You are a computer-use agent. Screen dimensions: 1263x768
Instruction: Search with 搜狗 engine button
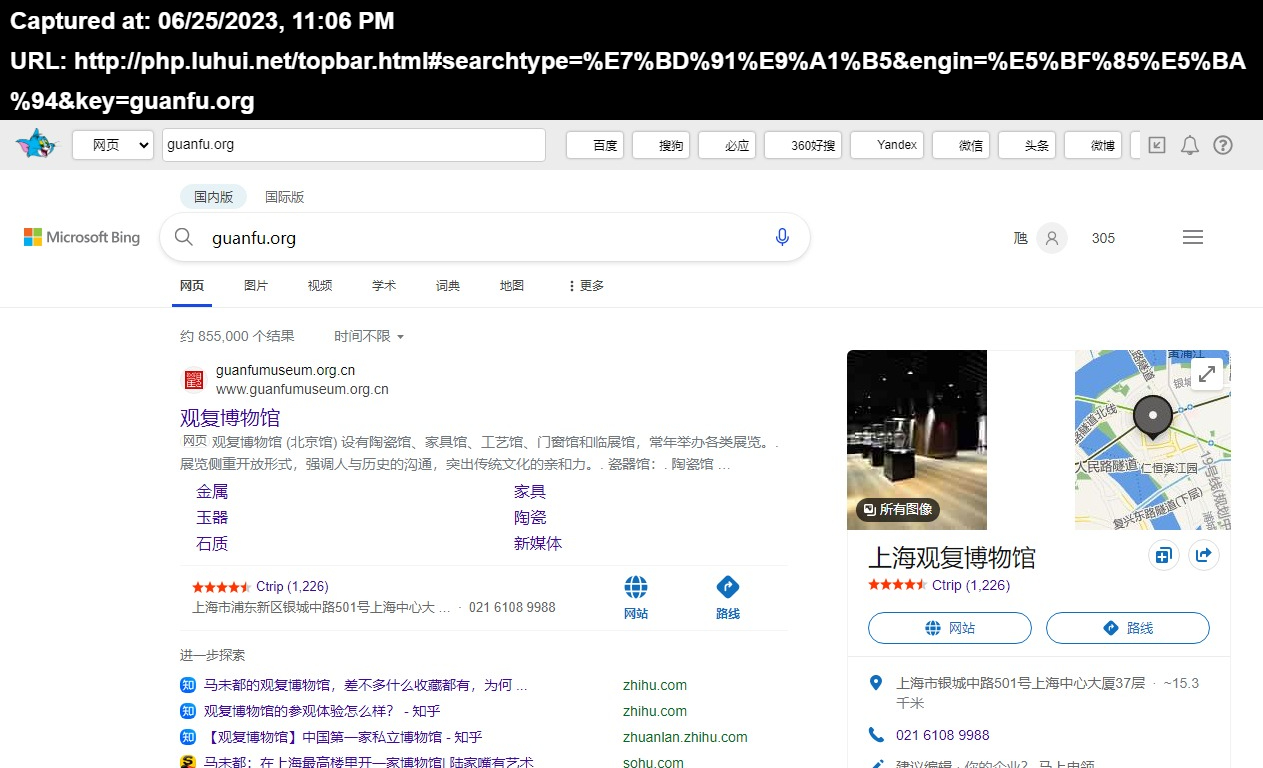[x=661, y=145]
